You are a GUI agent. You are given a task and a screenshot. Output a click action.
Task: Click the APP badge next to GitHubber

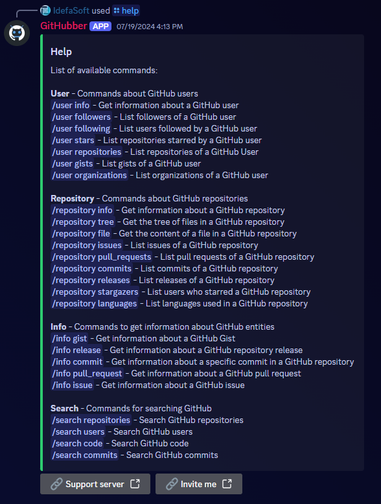[x=100, y=26]
